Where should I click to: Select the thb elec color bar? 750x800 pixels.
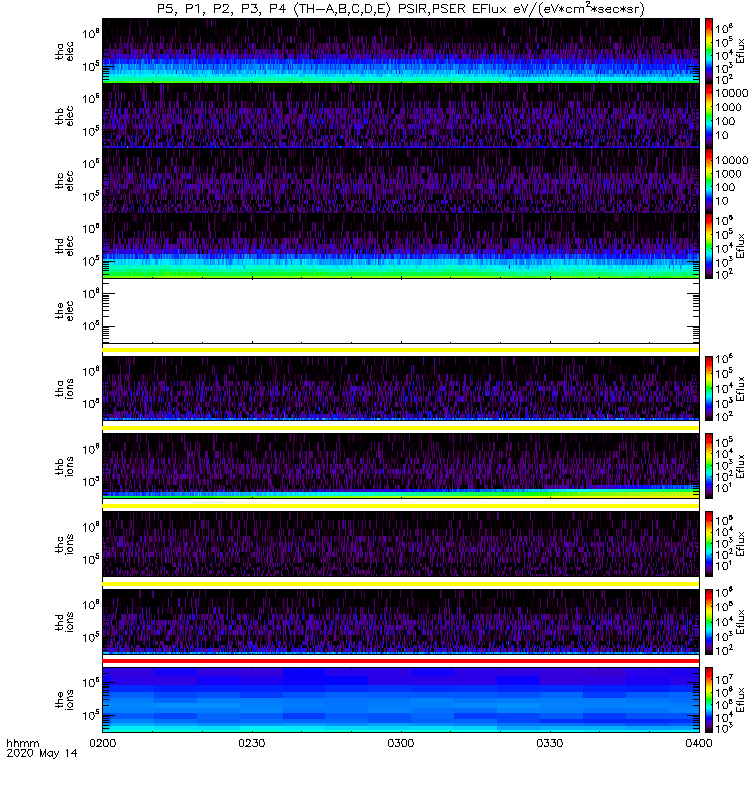pyautogui.click(x=709, y=116)
